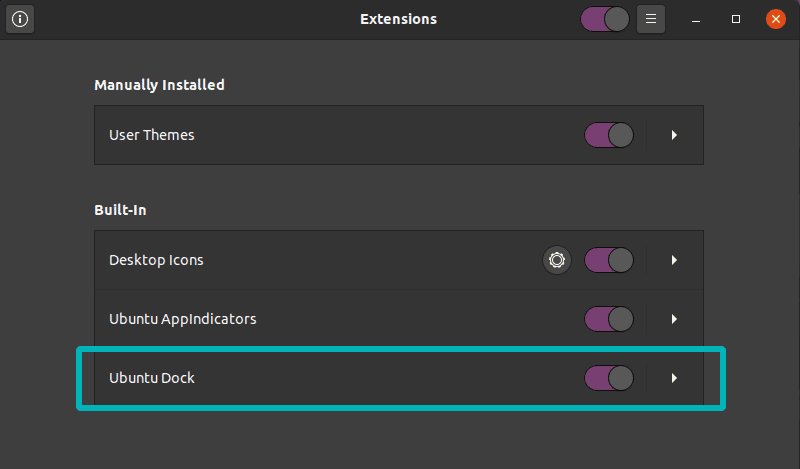Toggle the Ubuntu AppIndicators switch
Screen dimensions: 800x469
pos(609,319)
